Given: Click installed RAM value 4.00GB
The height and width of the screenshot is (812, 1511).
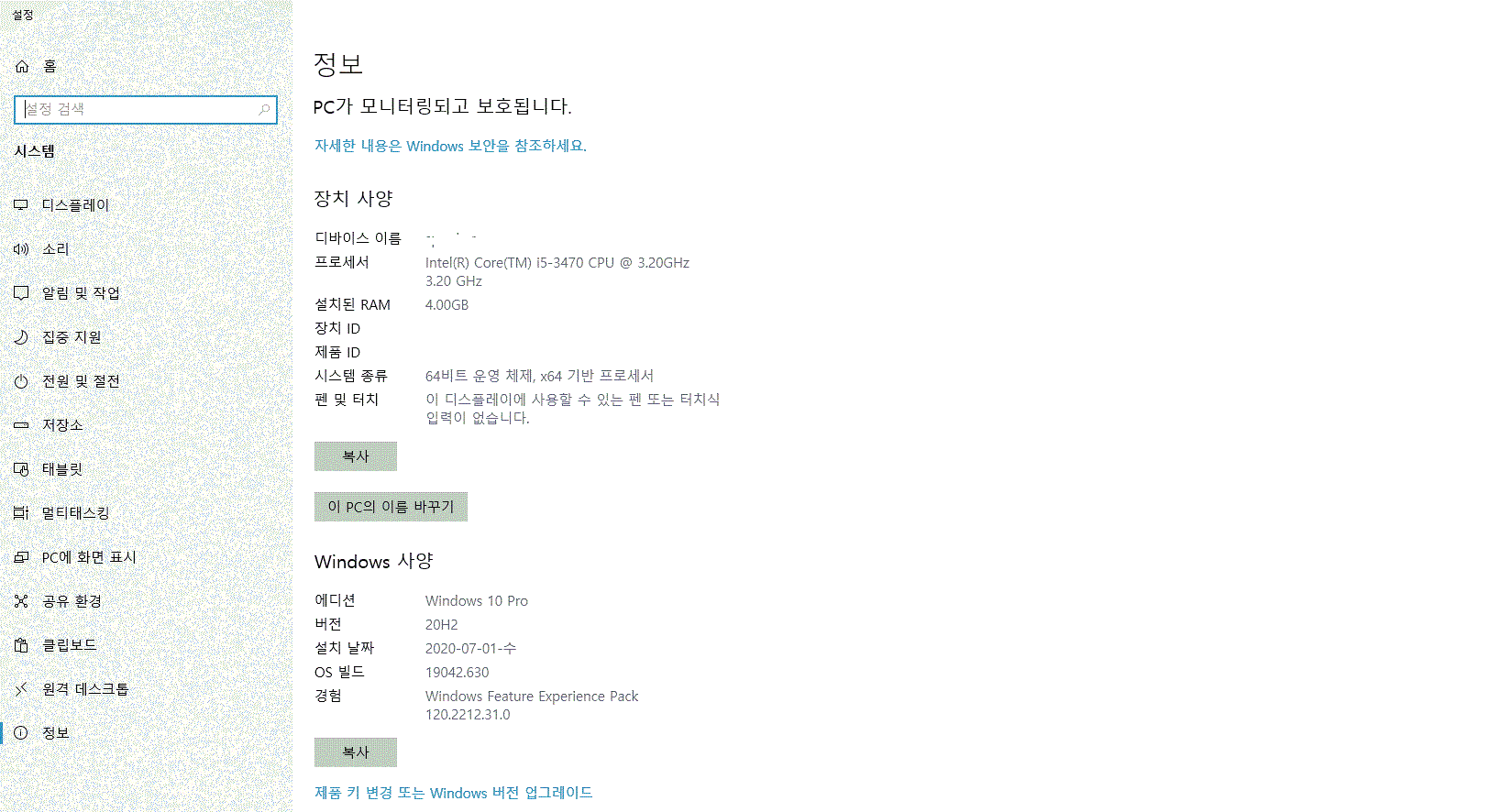Looking at the screenshot, I should (447, 305).
